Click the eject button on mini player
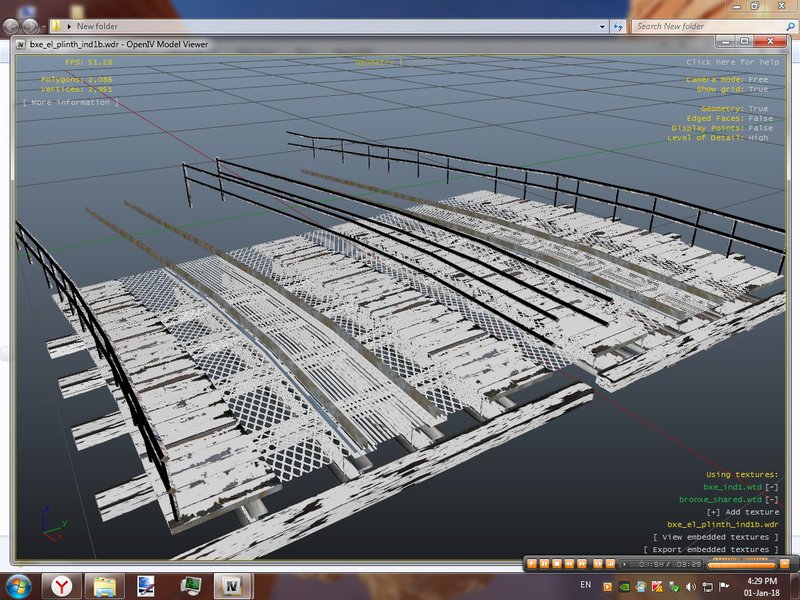This screenshot has height=600, width=800. [x=785, y=564]
